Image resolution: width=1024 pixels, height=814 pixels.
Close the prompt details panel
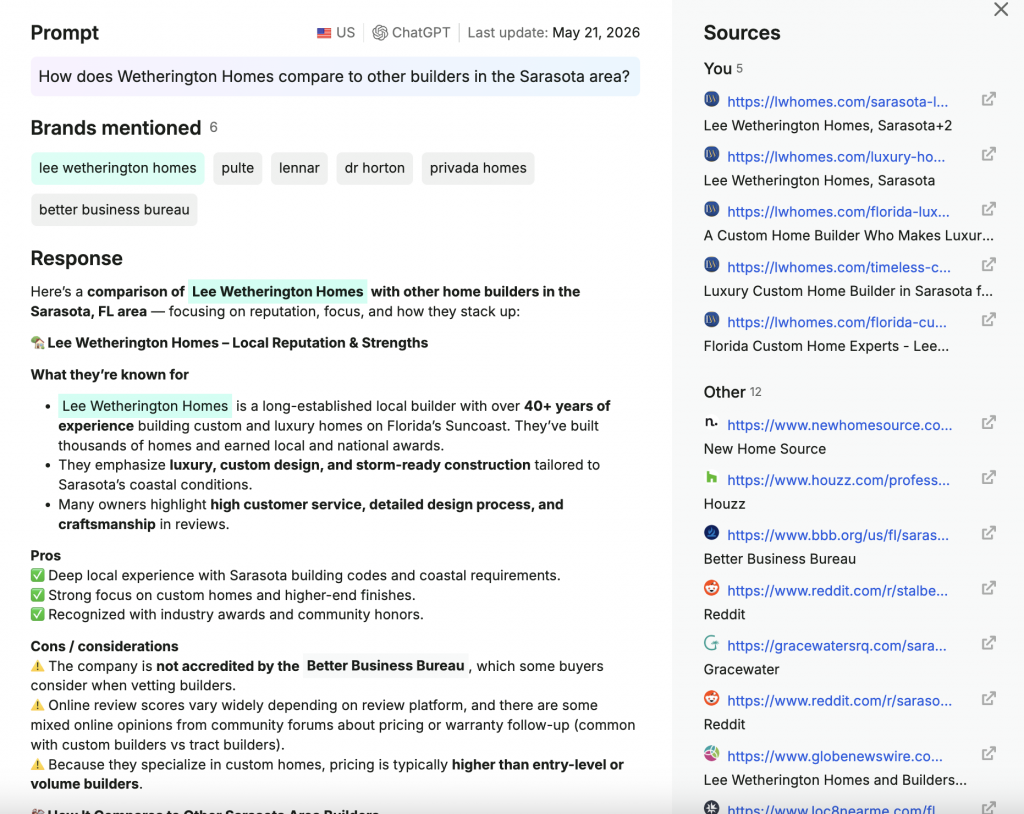pyautogui.click(x=1000, y=9)
